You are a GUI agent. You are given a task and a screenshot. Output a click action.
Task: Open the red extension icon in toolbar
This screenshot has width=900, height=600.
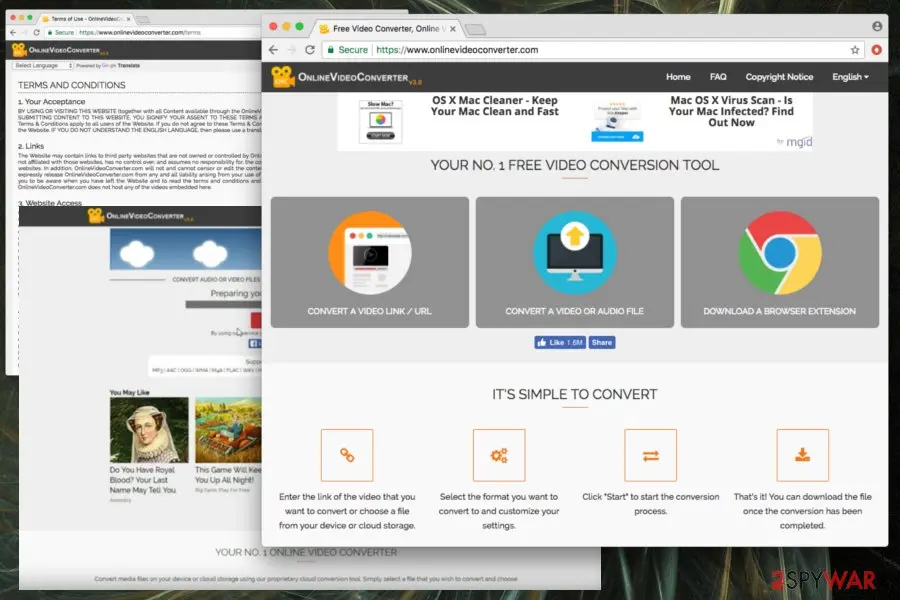point(876,50)
